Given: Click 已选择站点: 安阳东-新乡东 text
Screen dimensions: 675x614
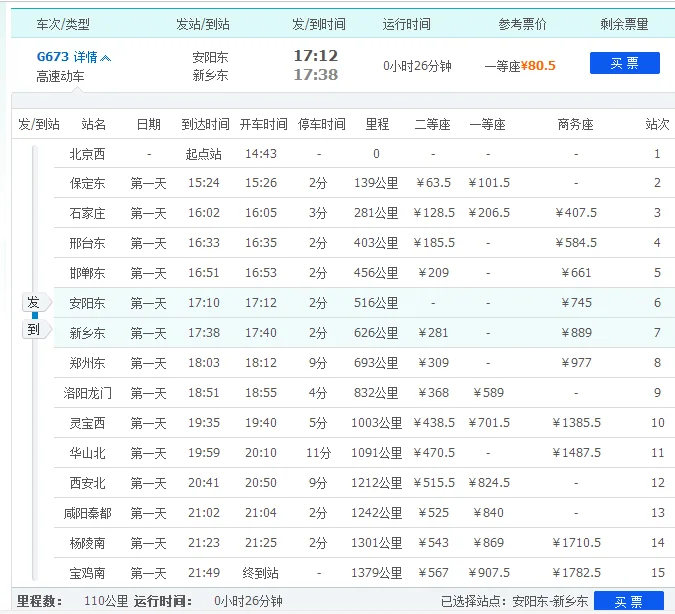Looking at the screenshot, I should (x=514, y=601).
